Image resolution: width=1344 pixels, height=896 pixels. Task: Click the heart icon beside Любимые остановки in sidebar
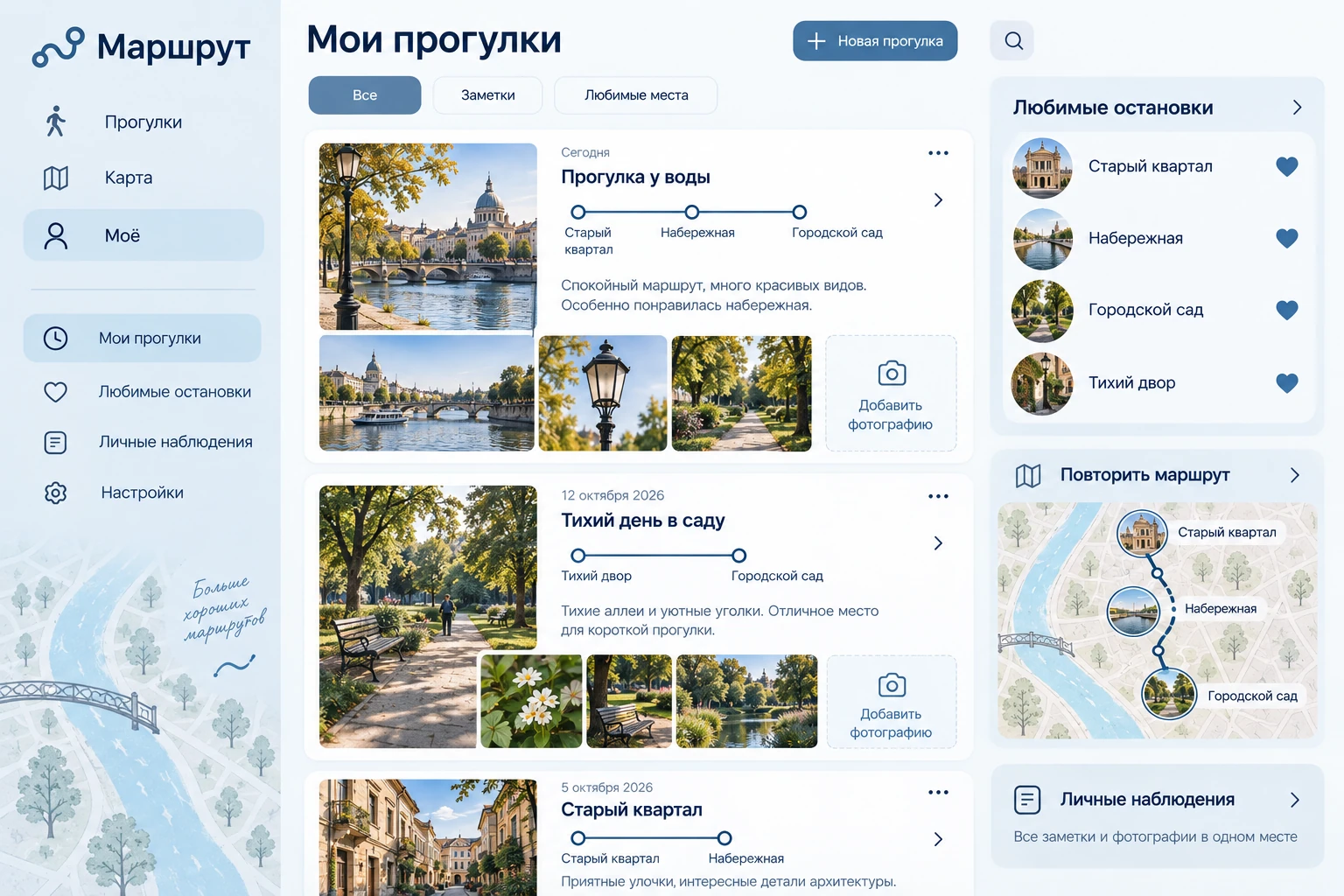point(55,392)
